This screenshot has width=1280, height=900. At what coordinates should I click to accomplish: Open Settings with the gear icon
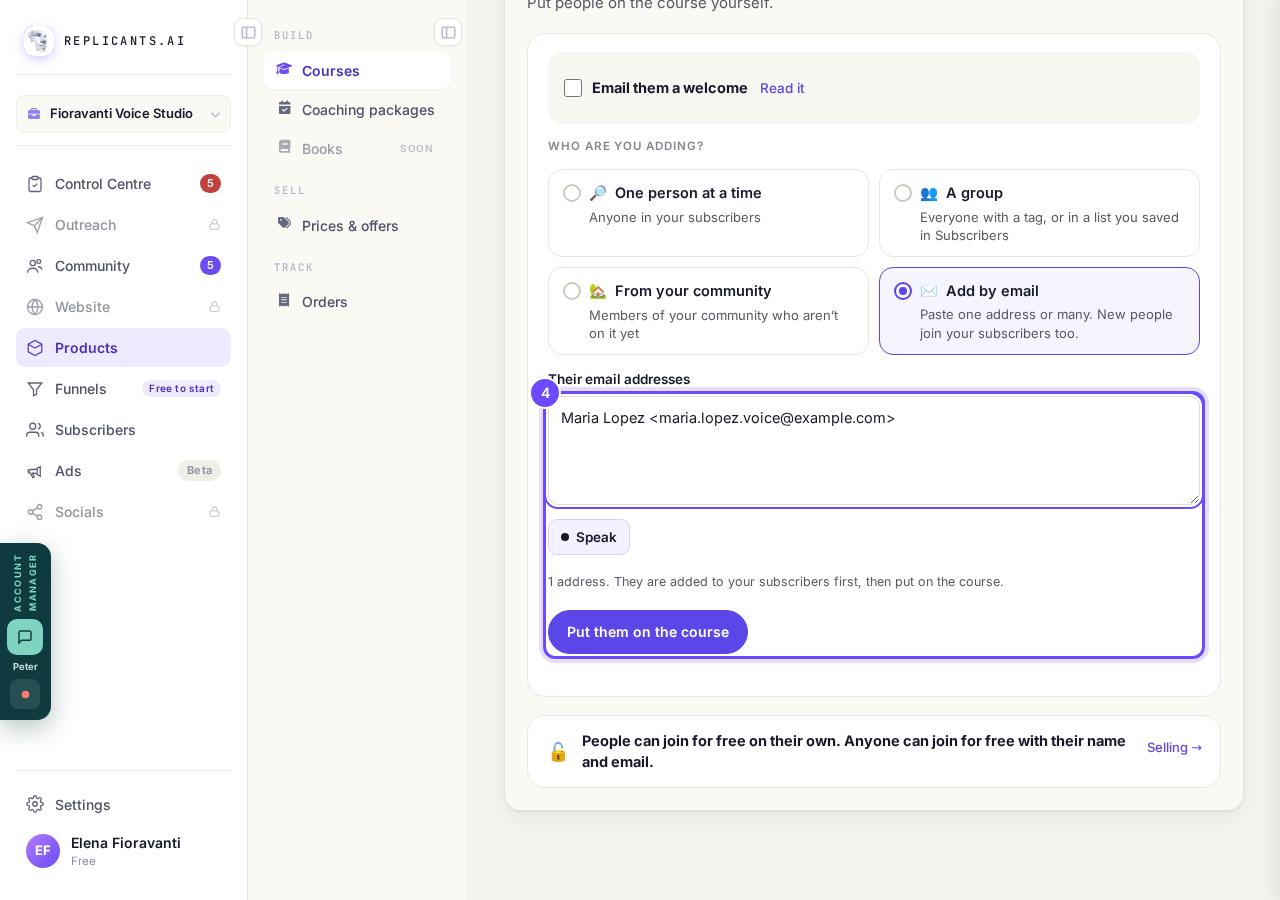click(x=35, y=804)
